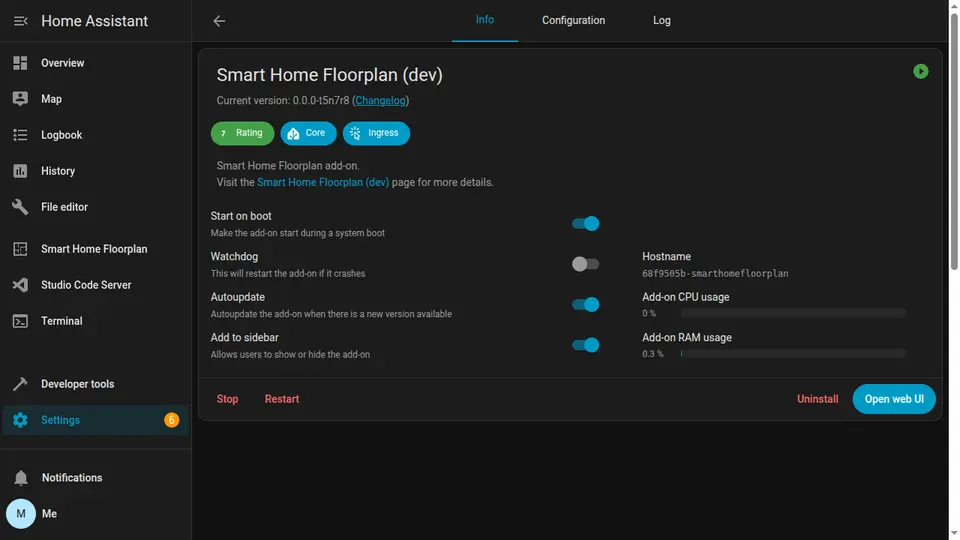This screenshot has height=540, width=960.
Task: Switch to the Info tab
Action: (x=485, y=20)
